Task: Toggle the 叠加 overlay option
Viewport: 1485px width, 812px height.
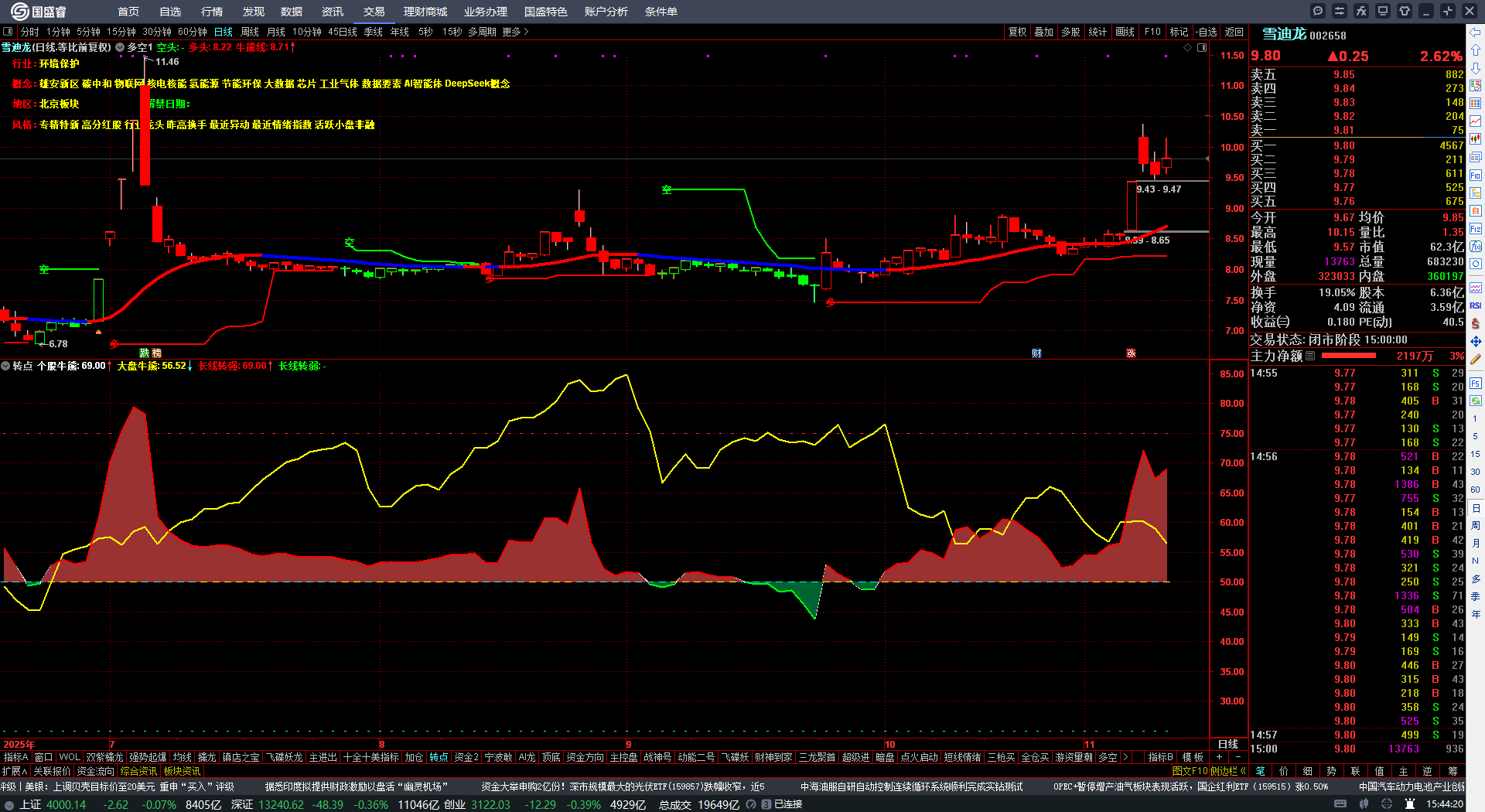Action: pos(1044,32)
